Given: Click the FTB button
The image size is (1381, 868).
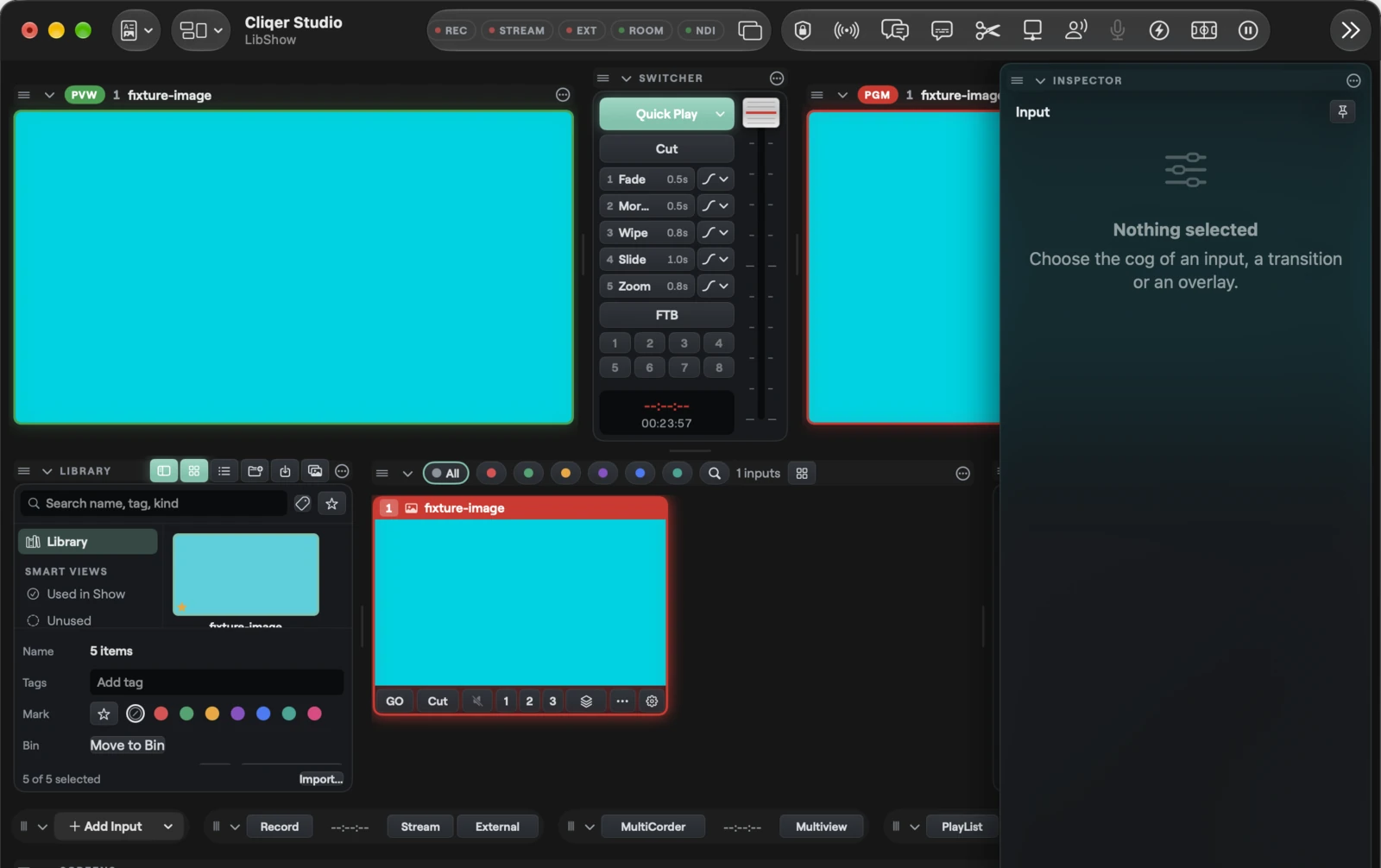Looking at the screenshot, I should (x=666, y=315).
